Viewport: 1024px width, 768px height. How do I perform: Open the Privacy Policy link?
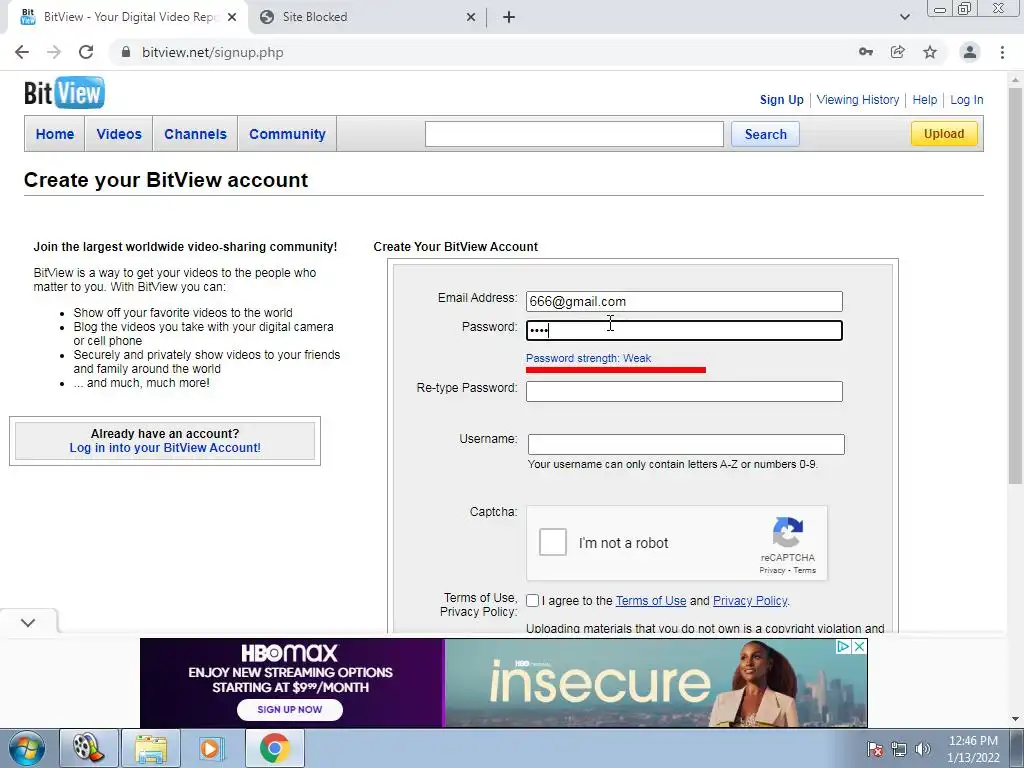750,601
